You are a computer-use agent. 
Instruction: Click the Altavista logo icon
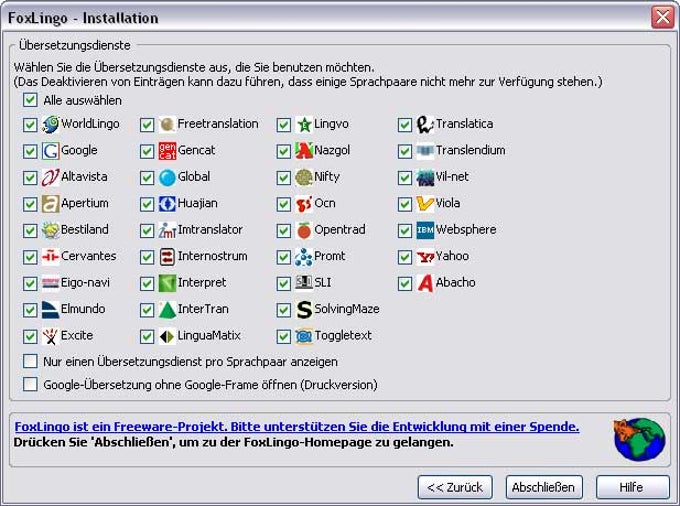[50, 177]
